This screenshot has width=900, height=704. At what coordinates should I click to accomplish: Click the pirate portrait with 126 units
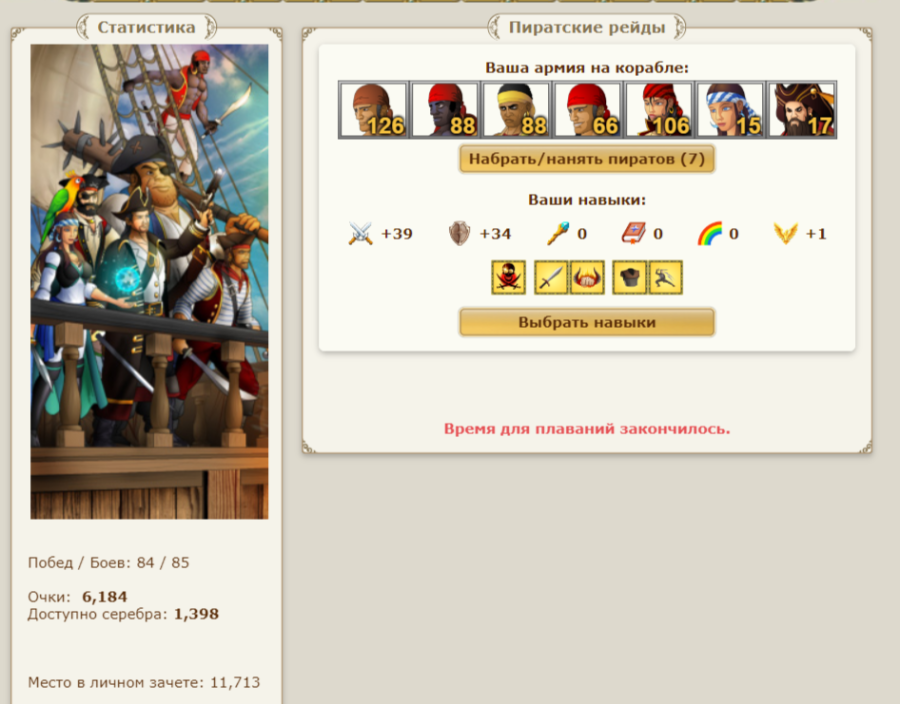[x=374, y=110]
